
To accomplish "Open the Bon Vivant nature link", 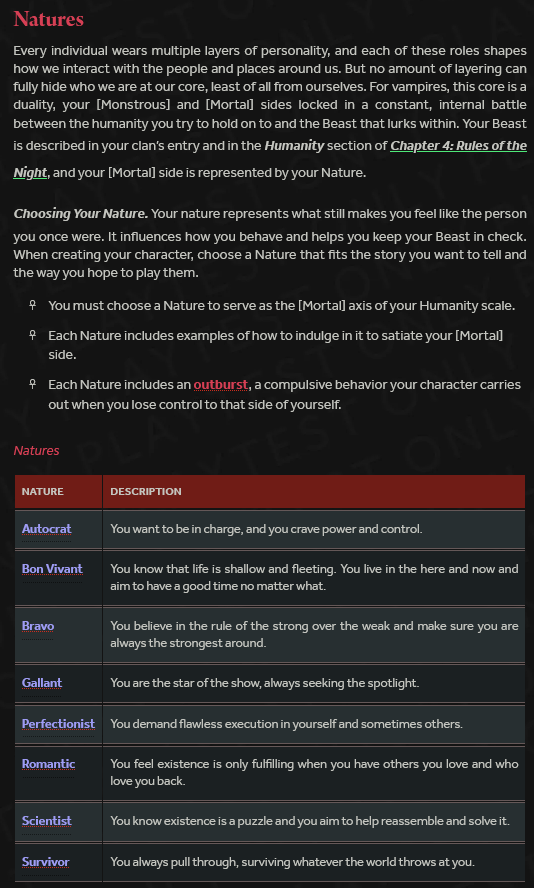I will [x=52, y=569].
